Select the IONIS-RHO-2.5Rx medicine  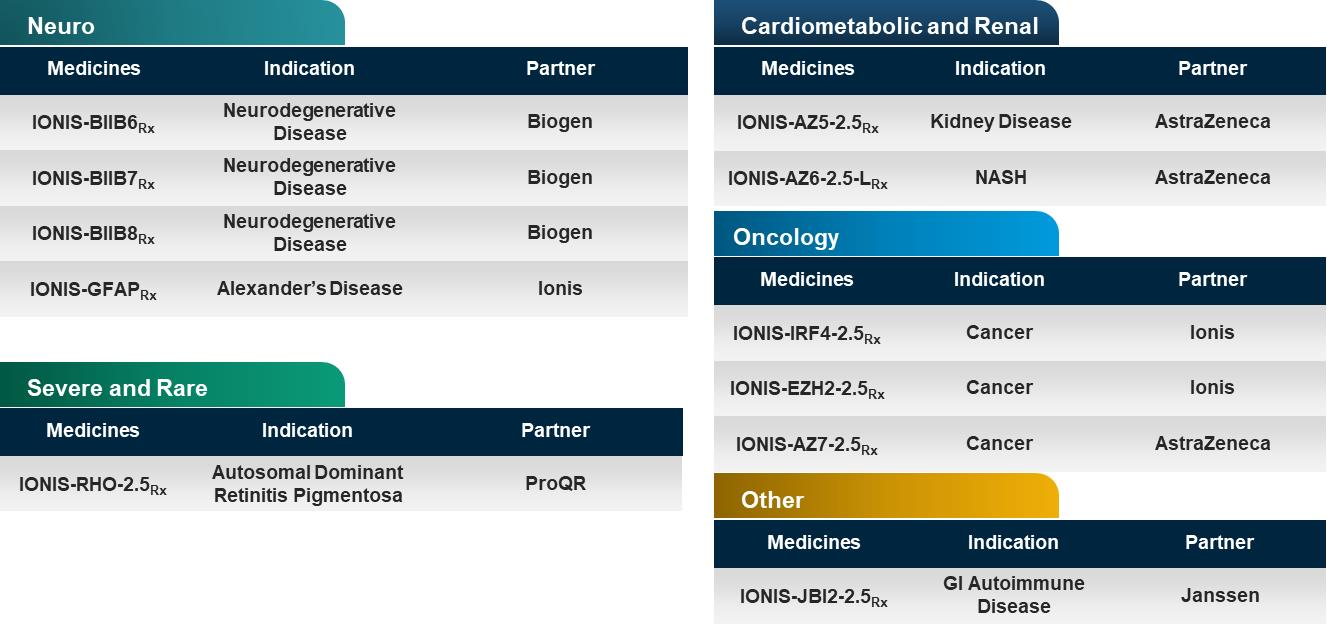[93, 486]
